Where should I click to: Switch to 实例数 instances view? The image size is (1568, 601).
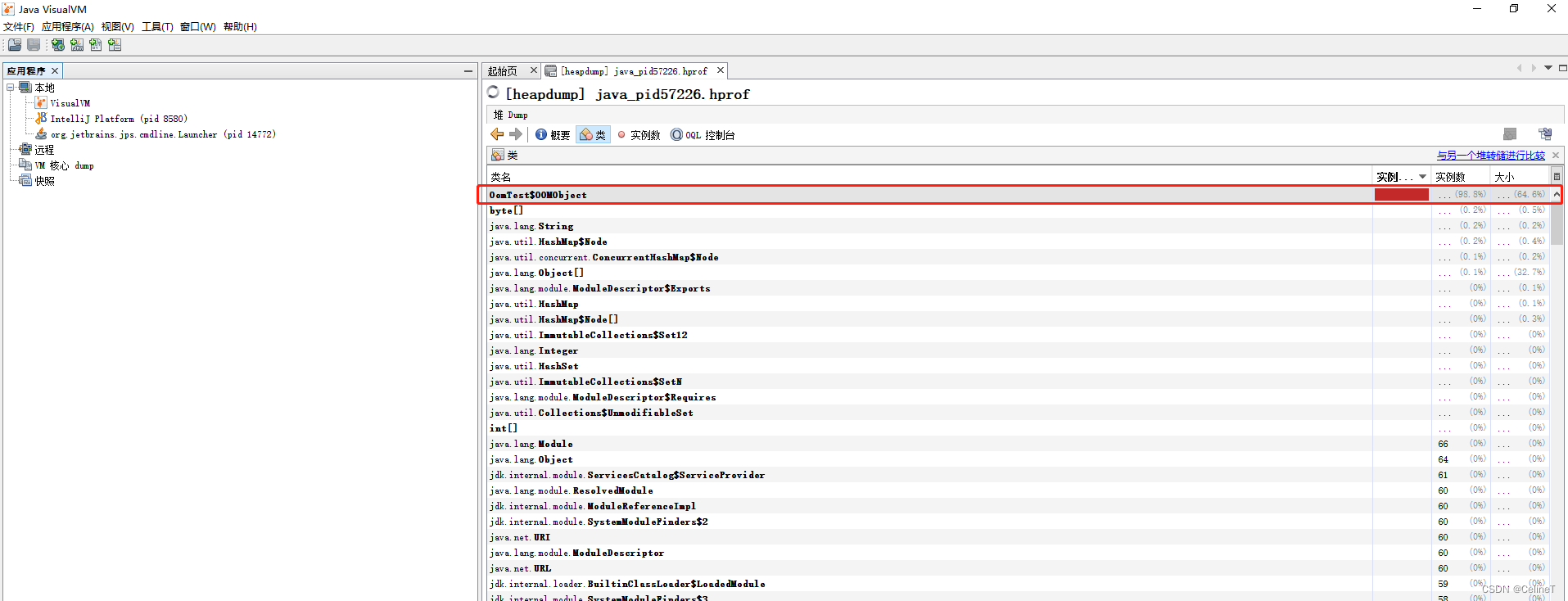(x=639, y=135)
